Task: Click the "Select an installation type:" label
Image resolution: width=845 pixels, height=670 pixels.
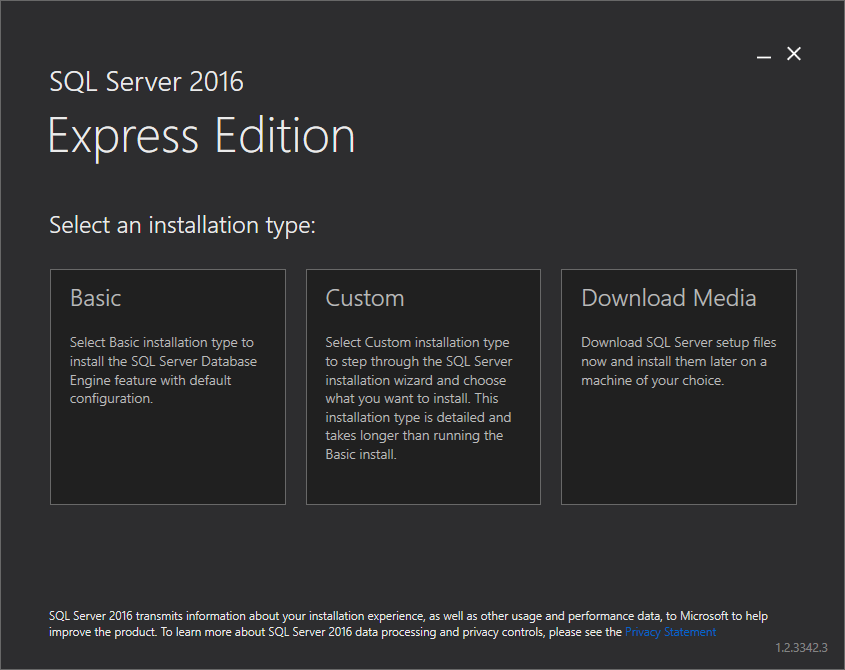Action: (x=182, y=225)
